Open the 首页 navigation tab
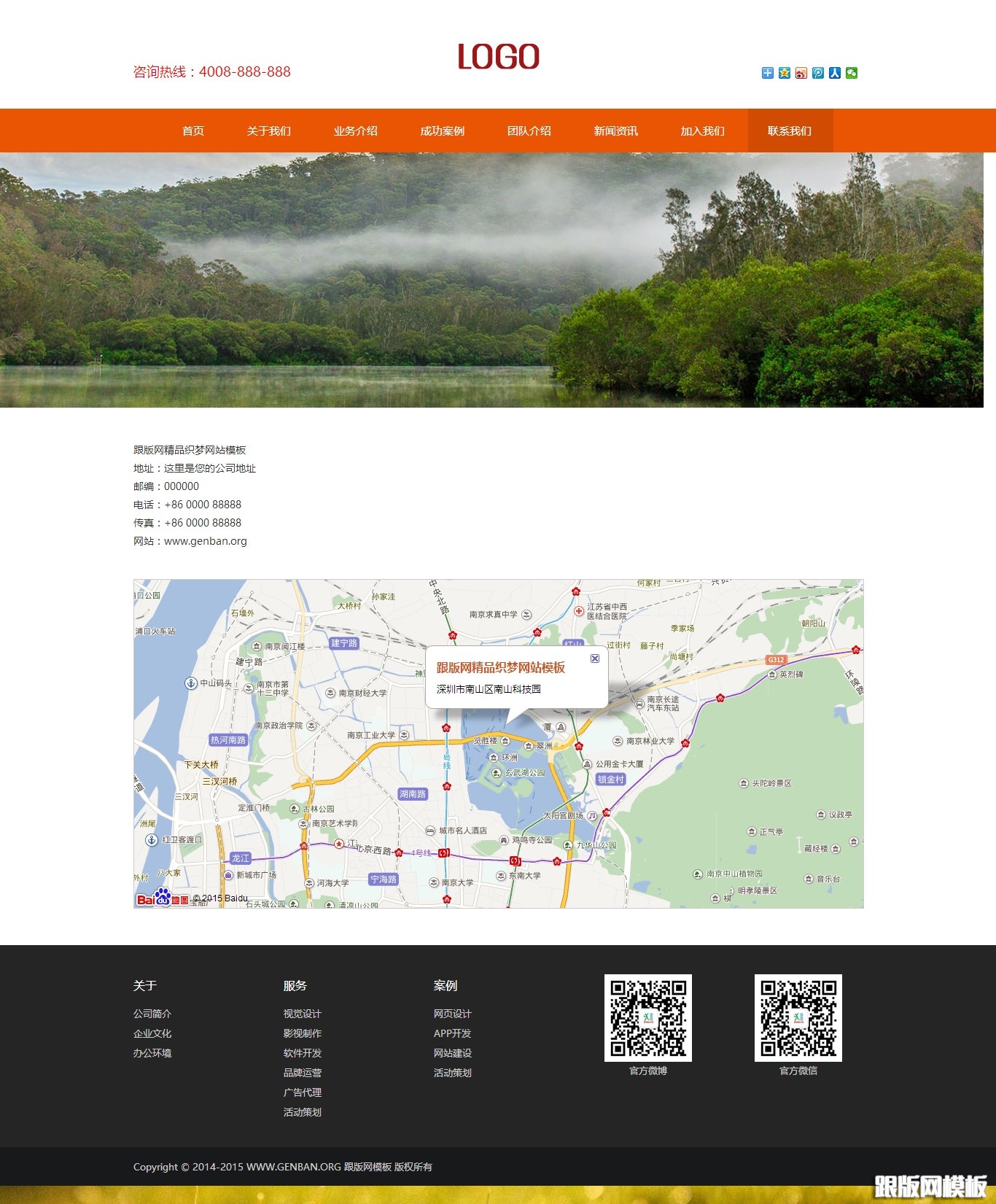996x1204 pixels. 193,131
